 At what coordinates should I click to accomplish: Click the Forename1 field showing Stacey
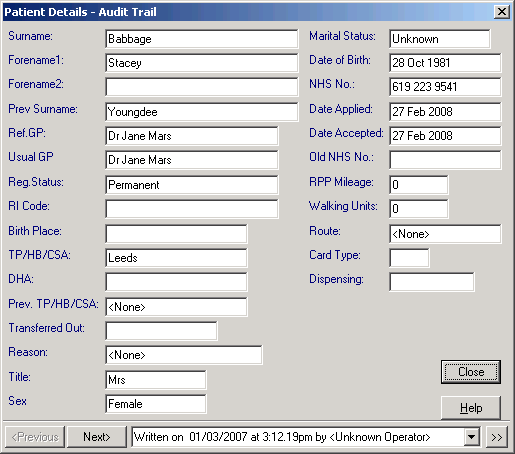(202, 63)
